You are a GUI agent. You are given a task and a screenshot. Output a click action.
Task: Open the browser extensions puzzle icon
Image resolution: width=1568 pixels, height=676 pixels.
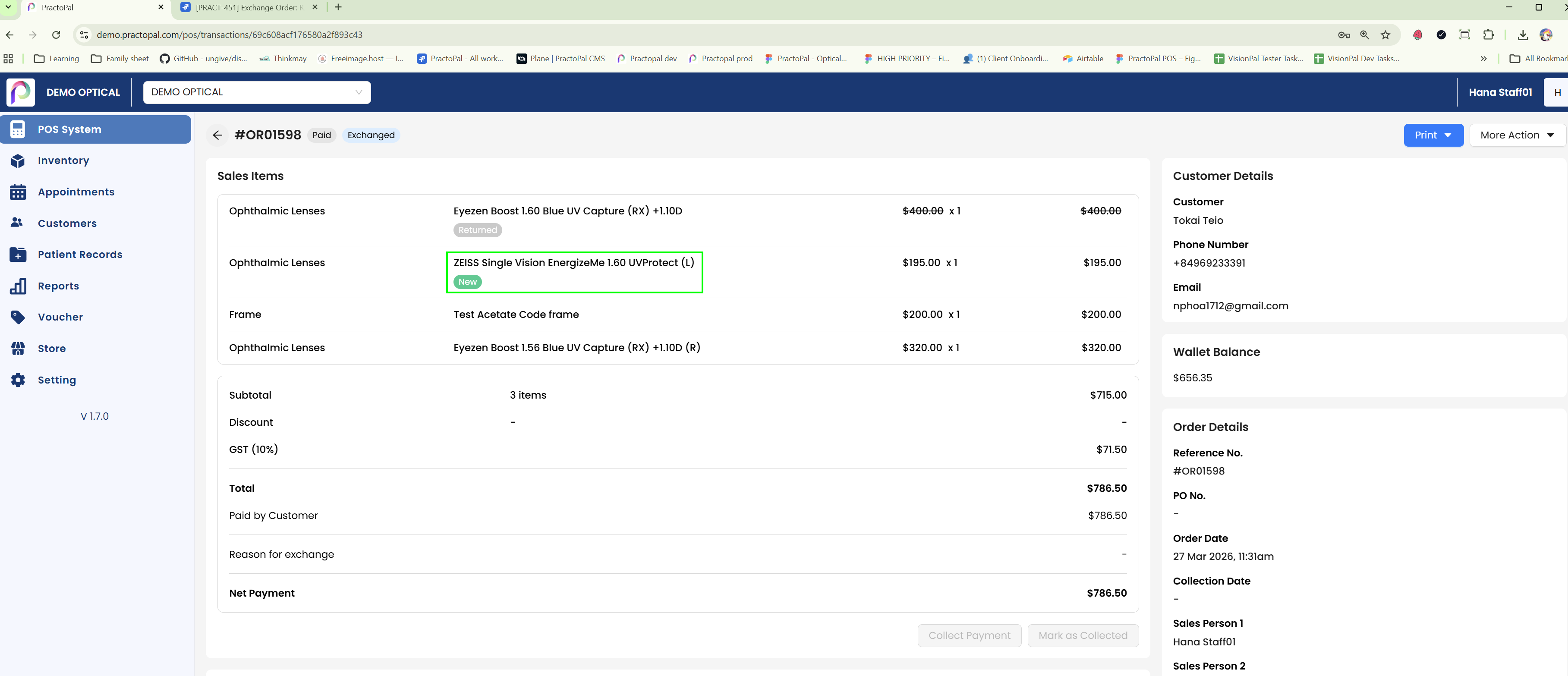(1489, 35)
